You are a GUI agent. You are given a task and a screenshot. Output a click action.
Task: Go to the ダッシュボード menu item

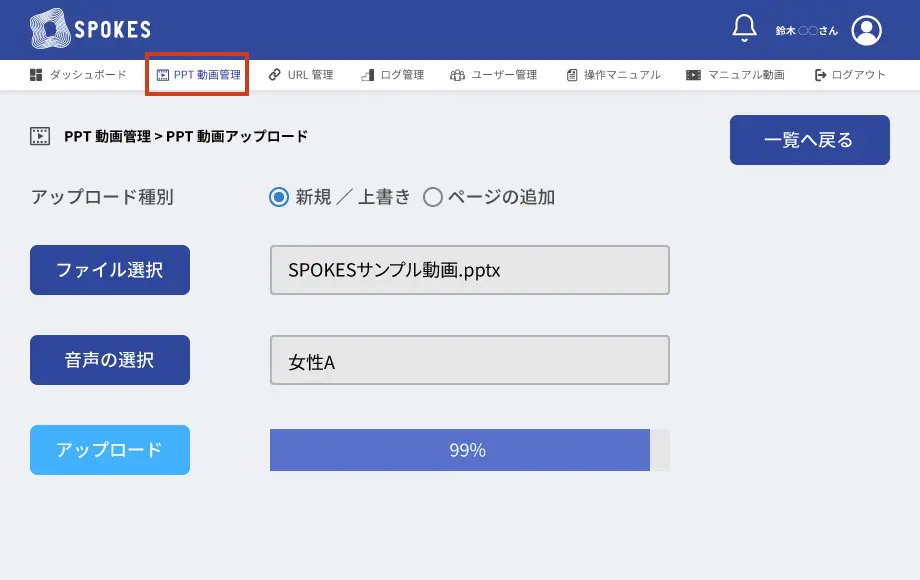pos(88,75)
